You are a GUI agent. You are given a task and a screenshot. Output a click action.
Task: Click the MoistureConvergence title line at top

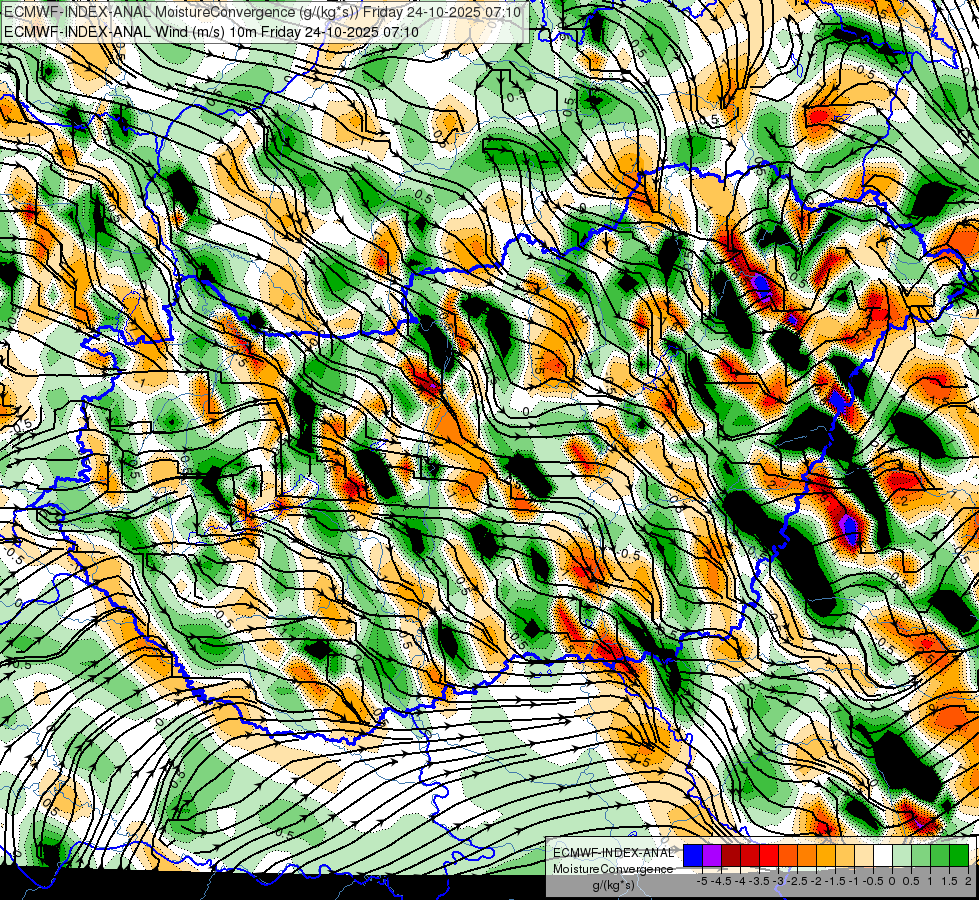tap(263, 12)
